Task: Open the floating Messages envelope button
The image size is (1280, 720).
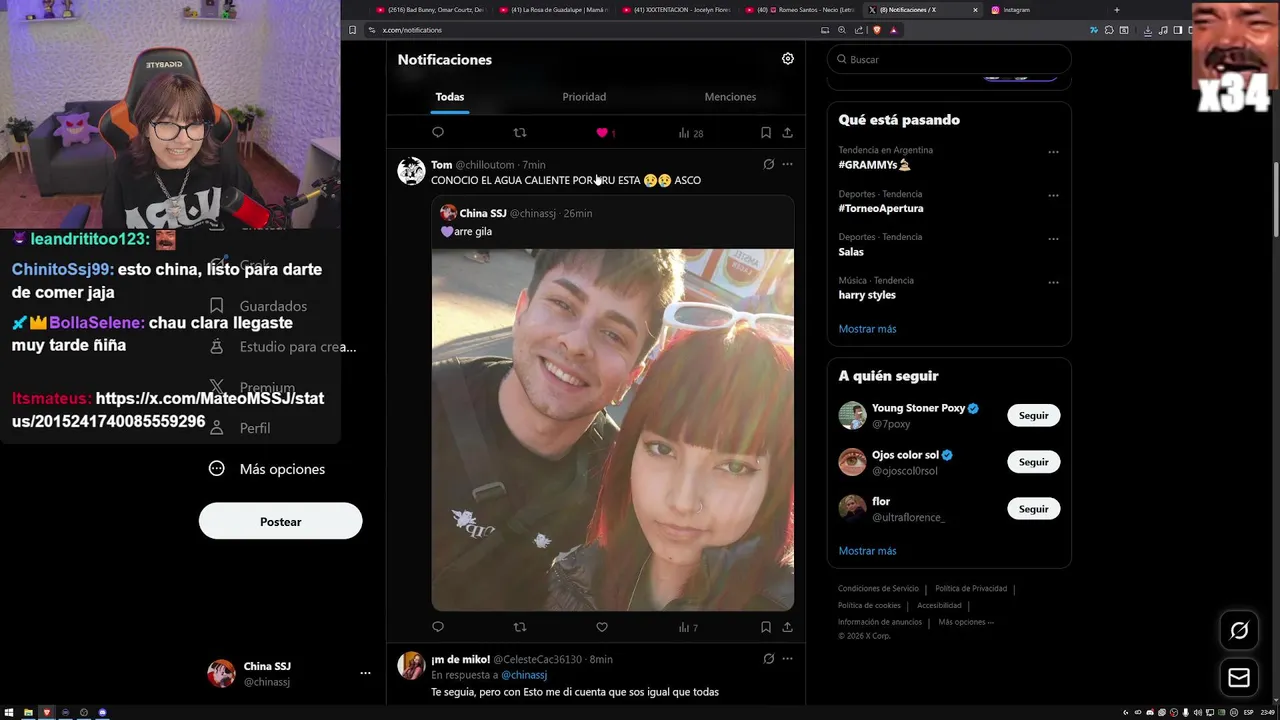Action: tap(1239, 678)
